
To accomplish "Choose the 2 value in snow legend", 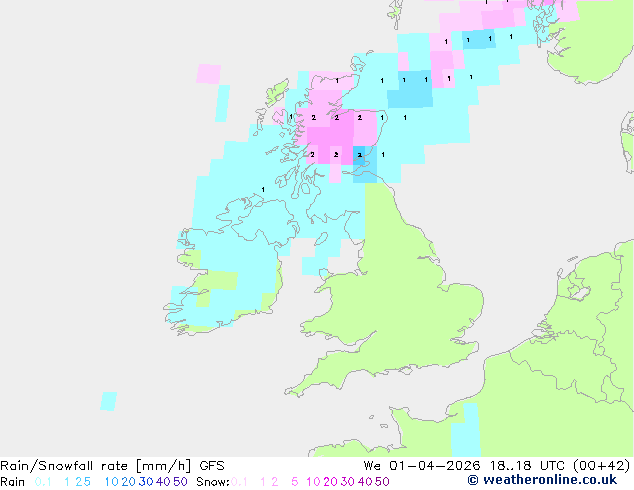I will [275, 482].
